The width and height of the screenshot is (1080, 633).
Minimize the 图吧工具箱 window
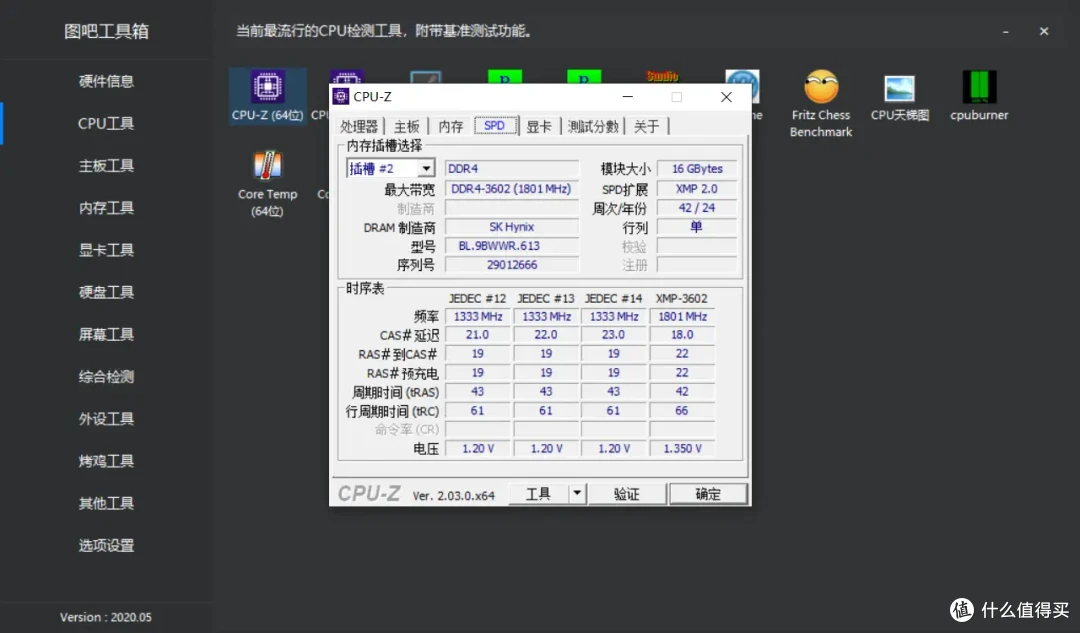pyautogui.click(x=1006, y=32)
